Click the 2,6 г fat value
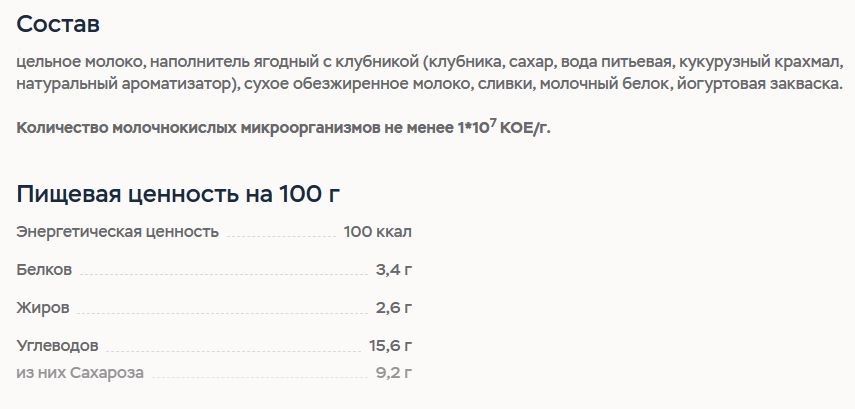 pos(394,308)
